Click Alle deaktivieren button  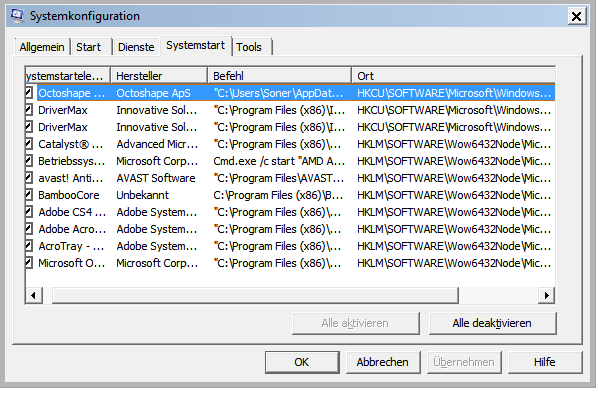click(492, 323)
